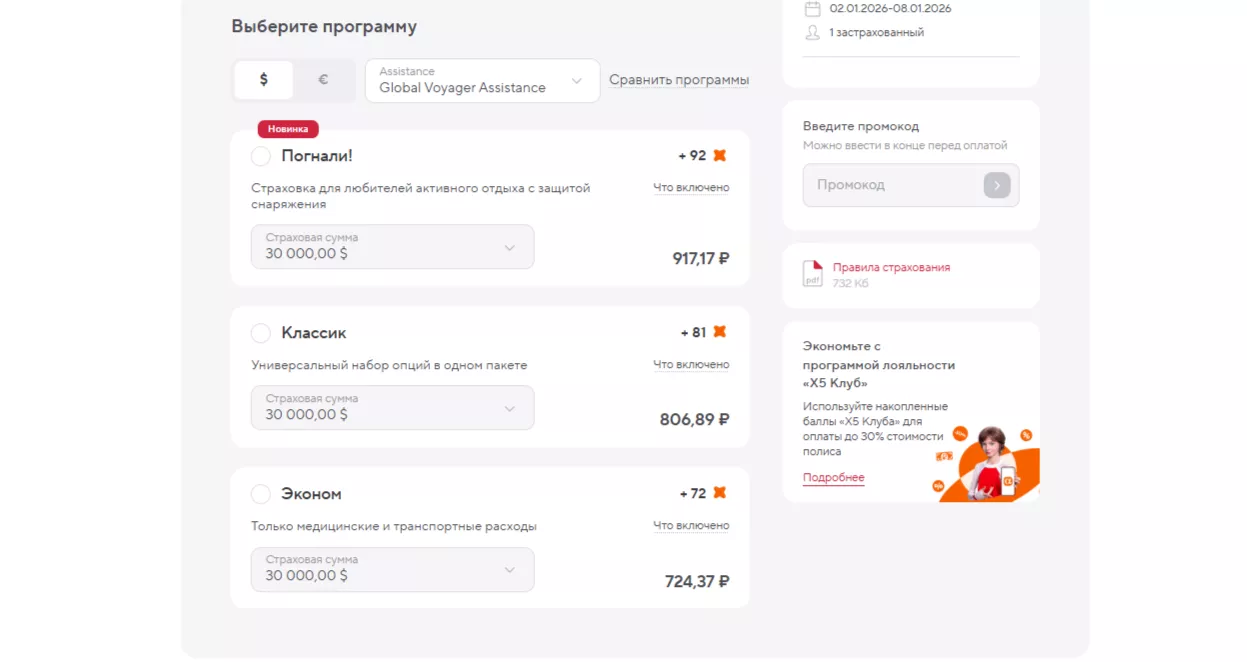Open the Assistance dropdown
Screen dimensions: 1247x662
coord(482,81)
